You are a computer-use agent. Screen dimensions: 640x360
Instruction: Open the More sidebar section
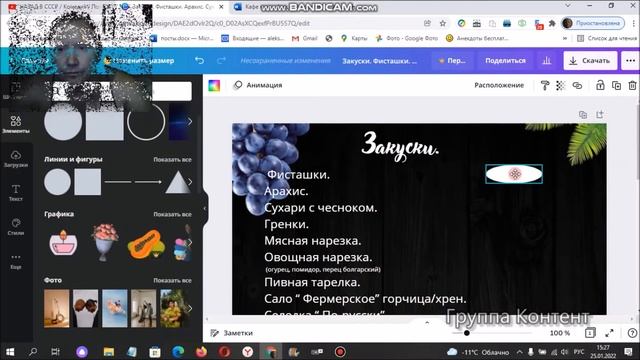[16, 260]
